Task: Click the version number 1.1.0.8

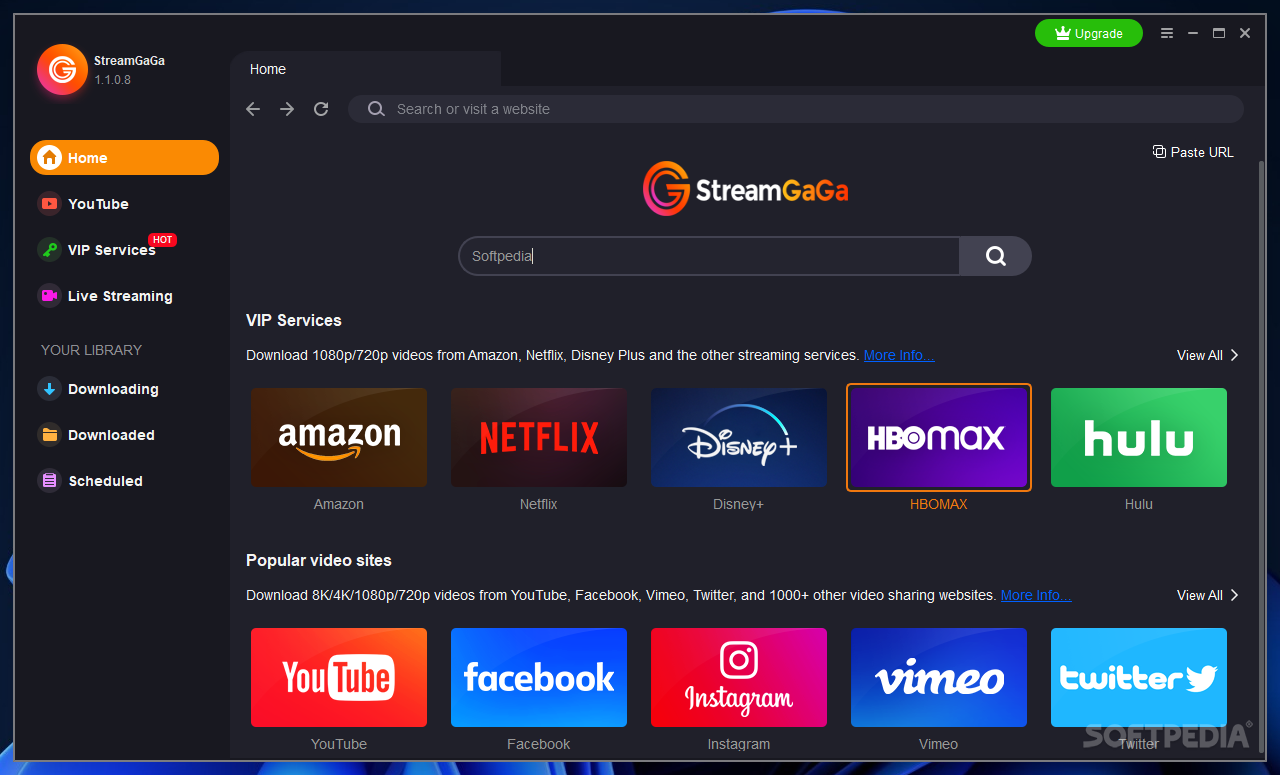Action: (x=113, y=80)
